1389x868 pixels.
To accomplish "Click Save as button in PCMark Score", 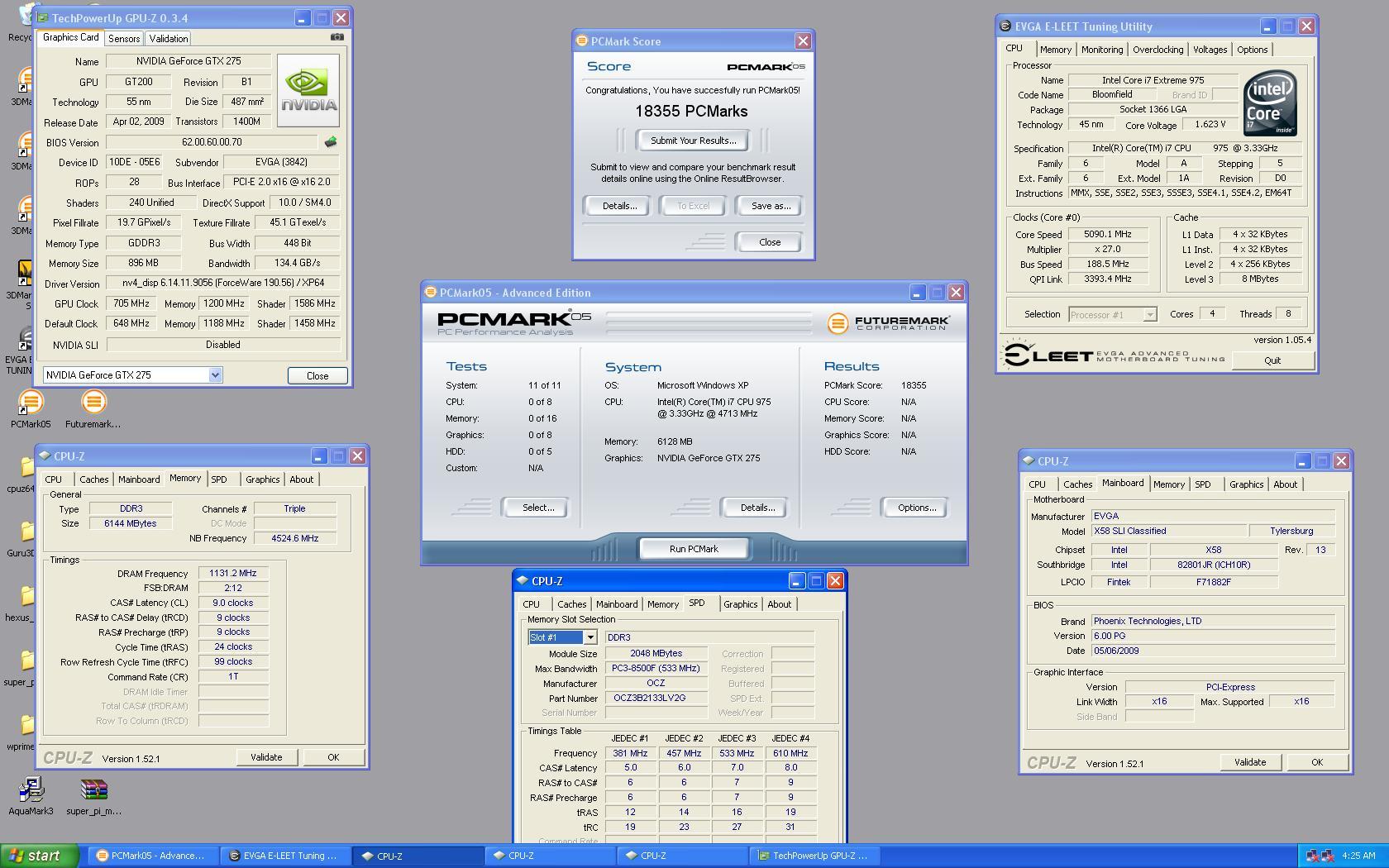I will (771, 206).
